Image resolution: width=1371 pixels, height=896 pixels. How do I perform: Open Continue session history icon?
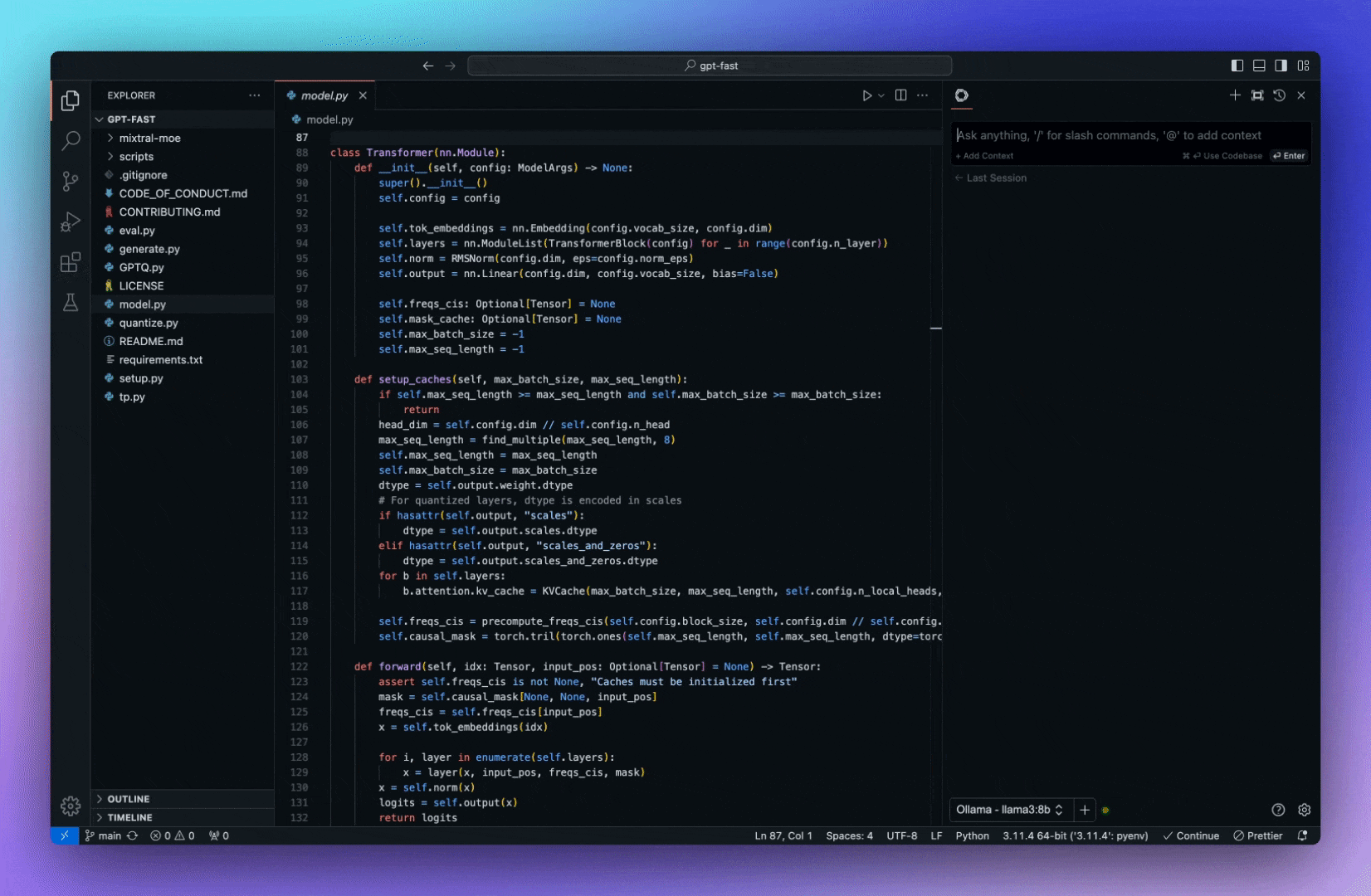pyautogui.click(x=1279, y=95)
